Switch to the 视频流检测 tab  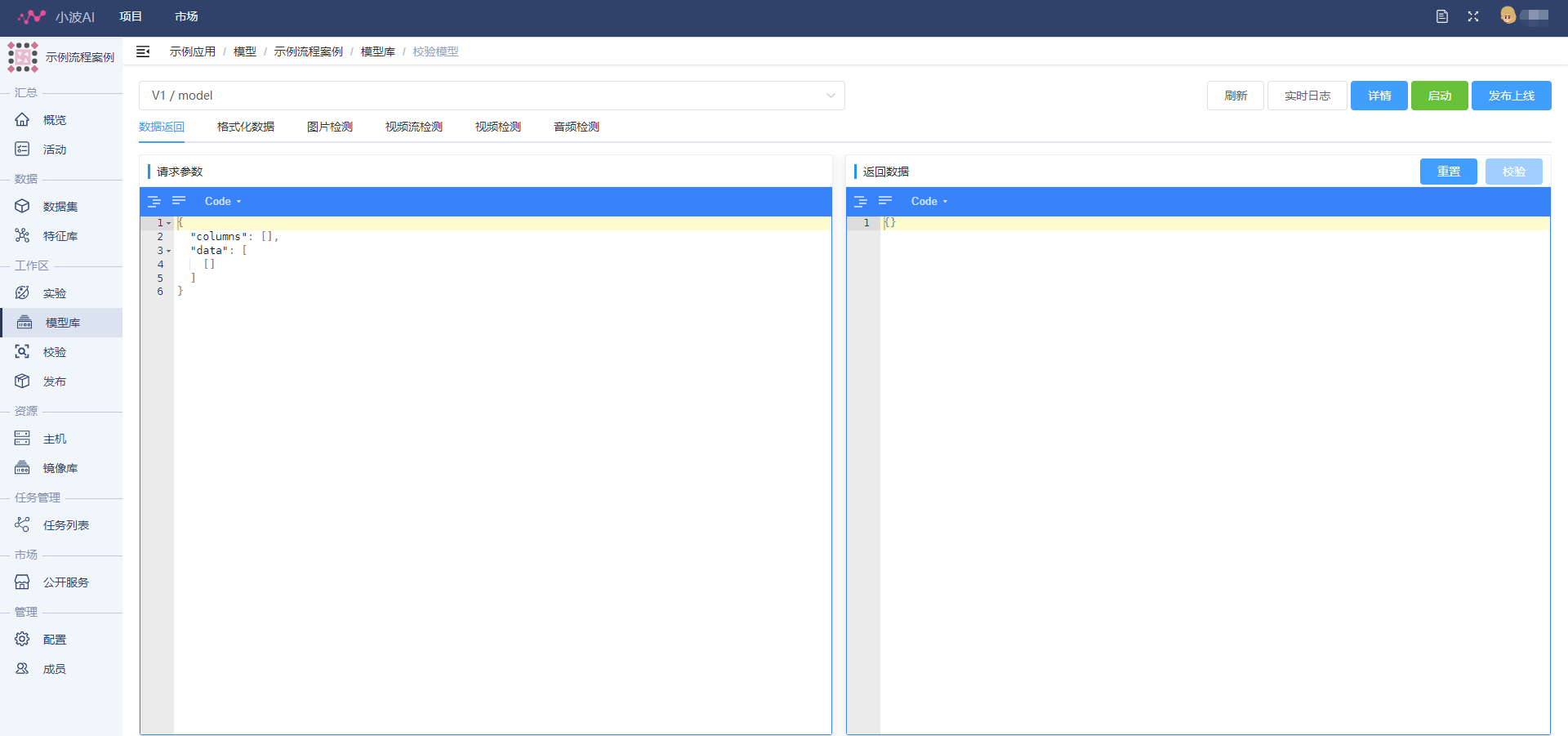tap(414, 127)
